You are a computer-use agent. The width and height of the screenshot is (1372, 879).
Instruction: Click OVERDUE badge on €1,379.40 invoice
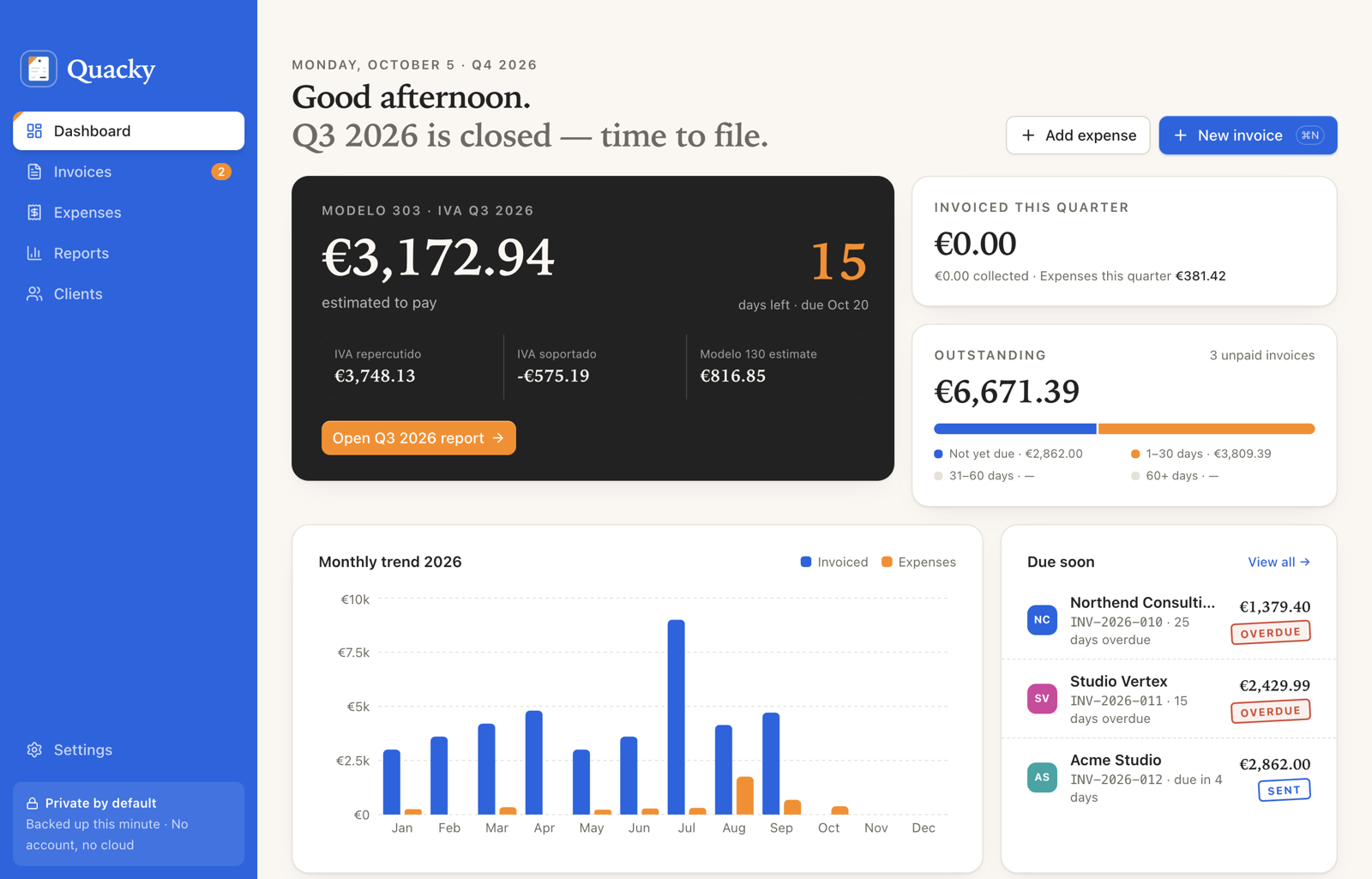pyautogui.click(x=1271, y=632)
